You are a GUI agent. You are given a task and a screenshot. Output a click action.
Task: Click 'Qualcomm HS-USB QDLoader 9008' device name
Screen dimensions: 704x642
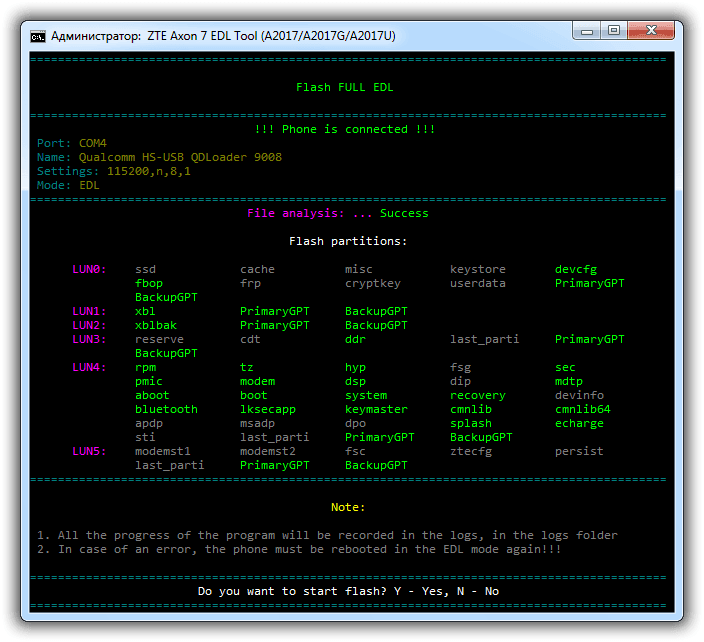180,157
